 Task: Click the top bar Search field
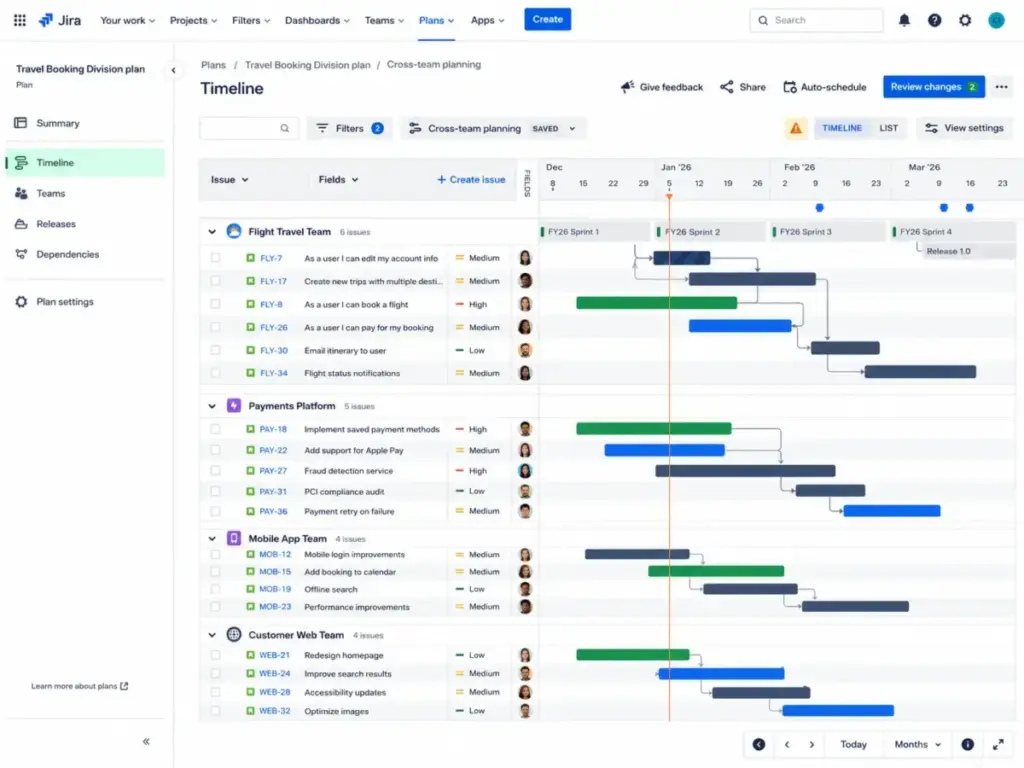(816, 20)
